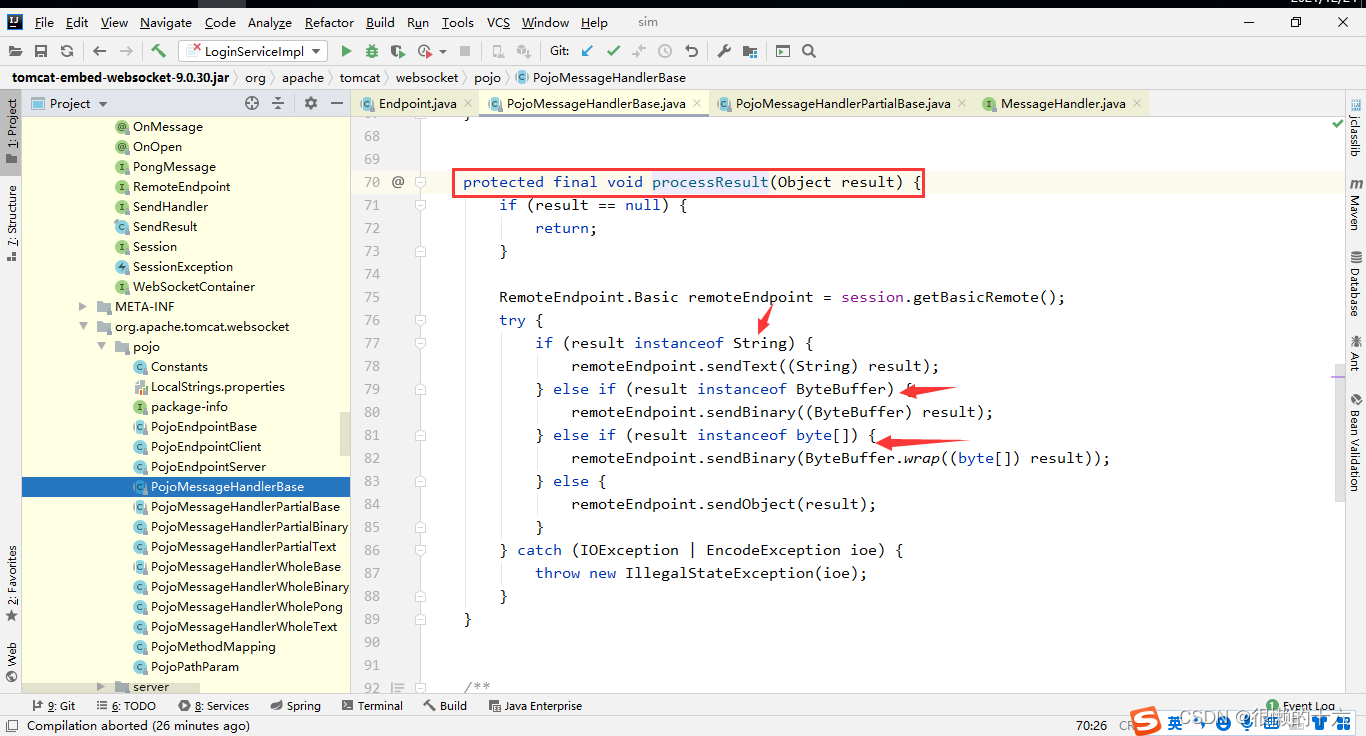This screenshot has height=736, width=1366.
Task: Collapse the org.apache.tomcat.websocket package
Action: point(83,327)
